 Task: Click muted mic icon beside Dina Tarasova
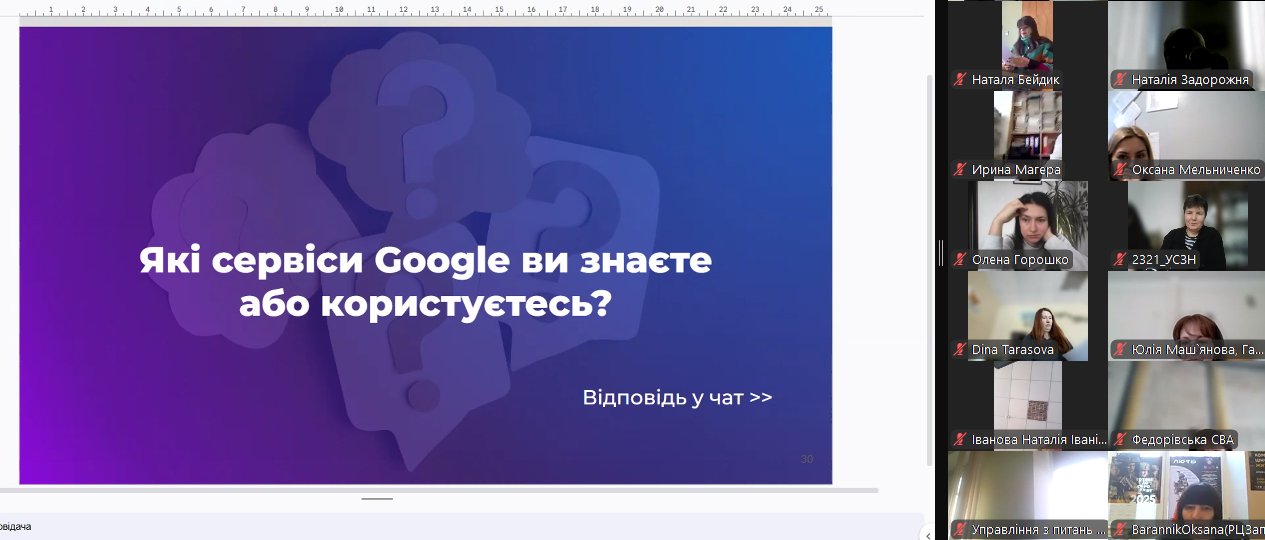pyautogui.click(x=960, y=350)
